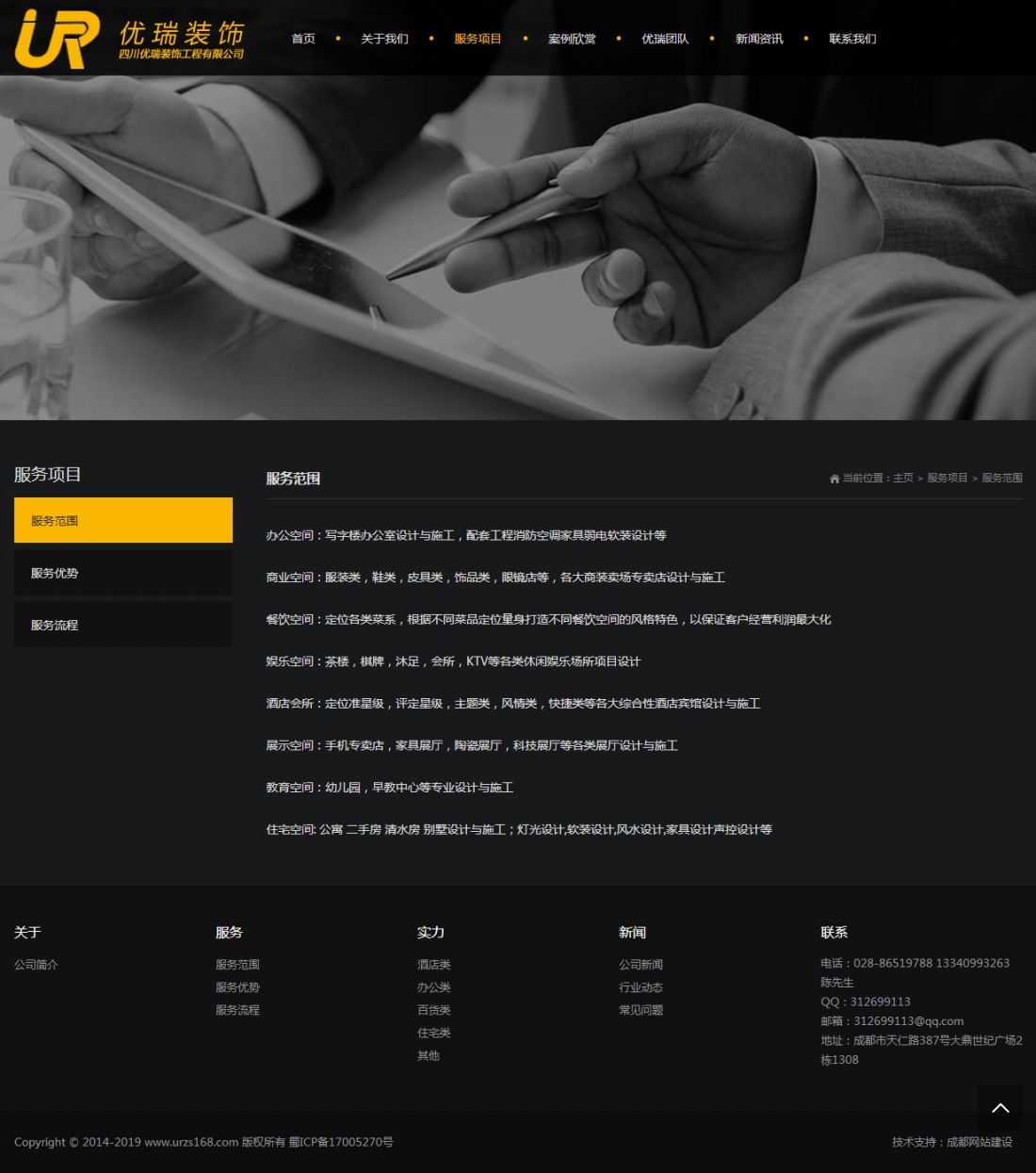1036x1173 pixels.
Task: Open 酒店类 footer link
Action: (433, 965)
